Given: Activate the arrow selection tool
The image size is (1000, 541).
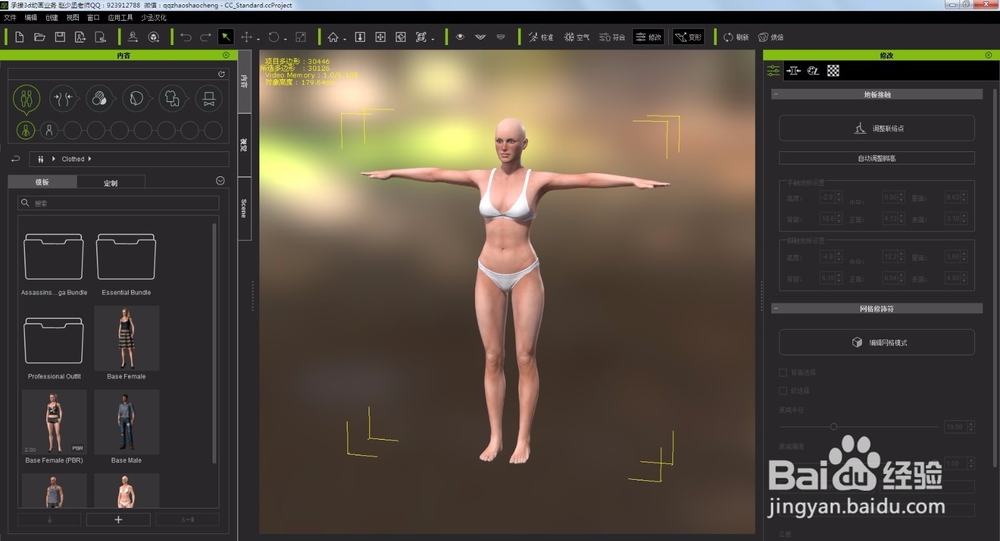Looking at the screenshot, I should 226,37.
